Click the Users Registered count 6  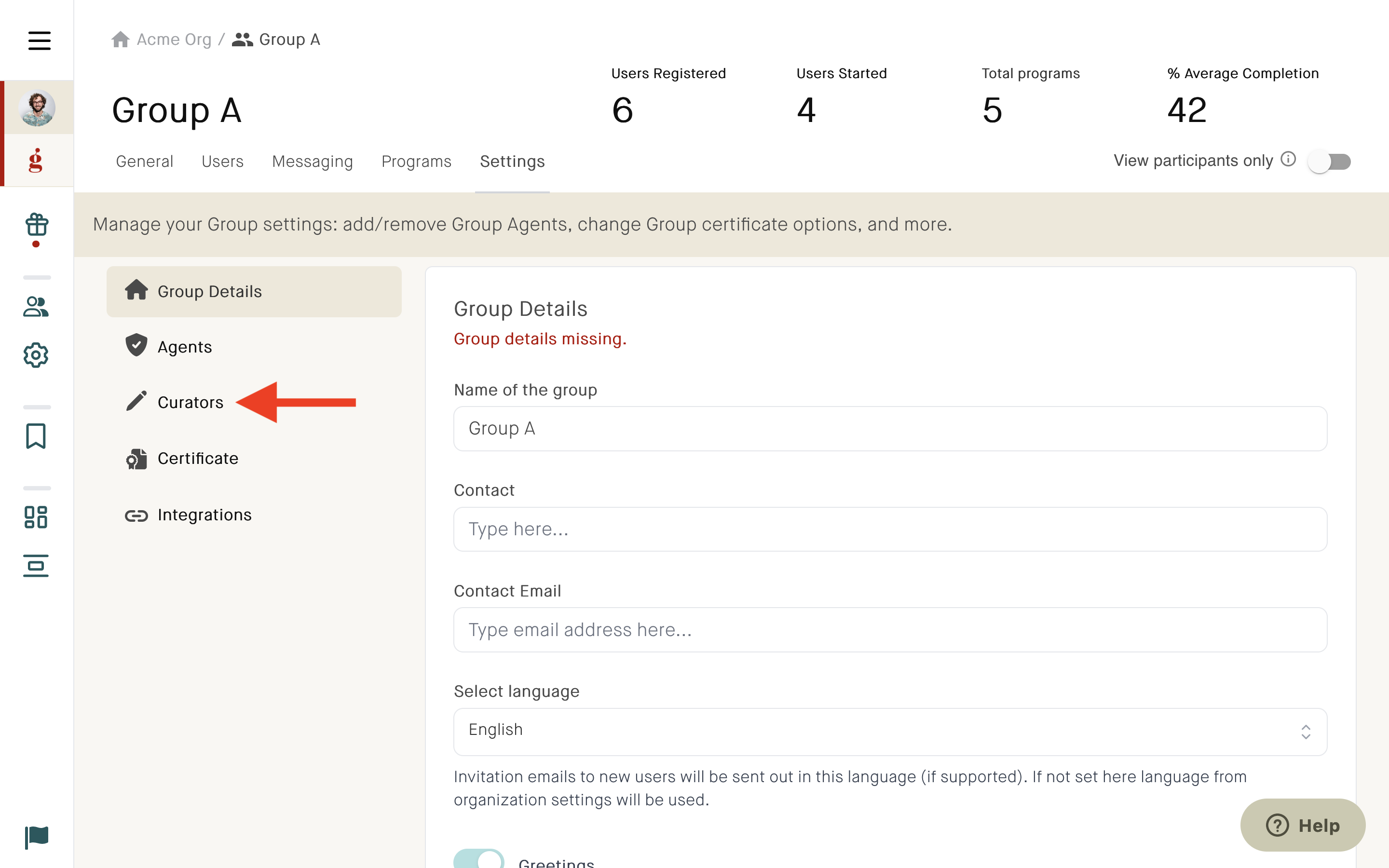click(623, 110)
